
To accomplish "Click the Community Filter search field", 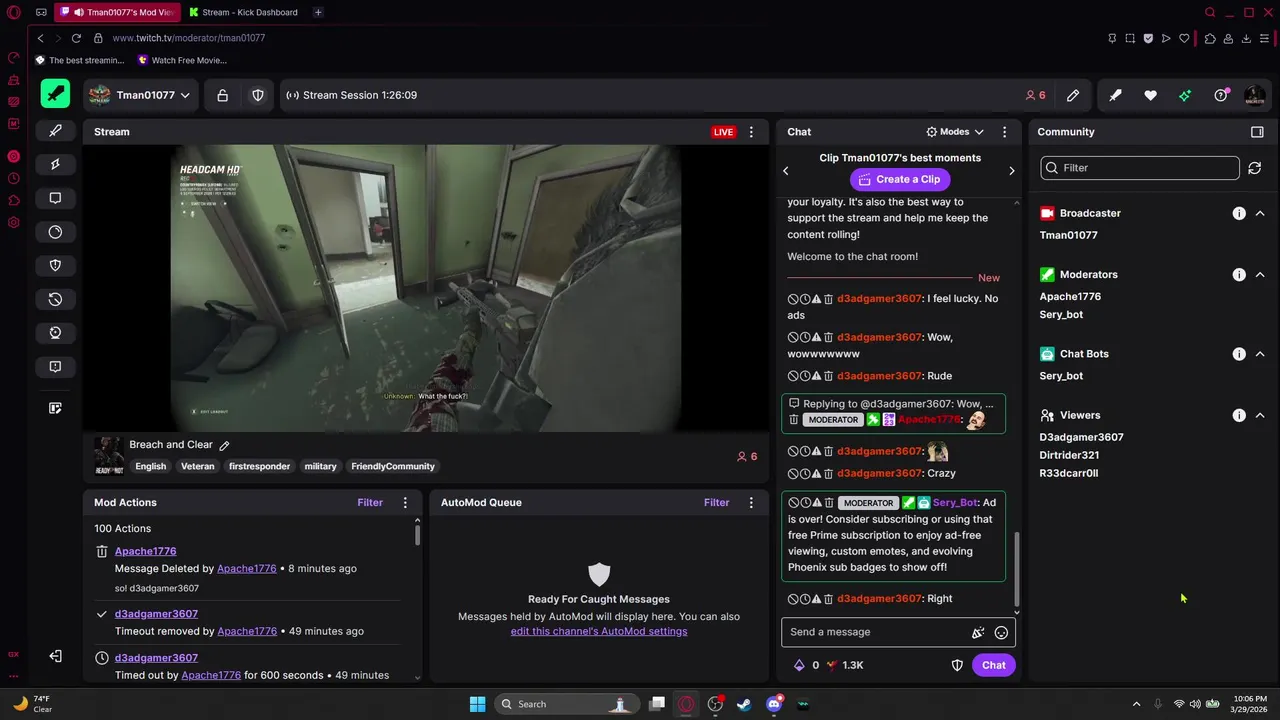I will click(1139, 168).
